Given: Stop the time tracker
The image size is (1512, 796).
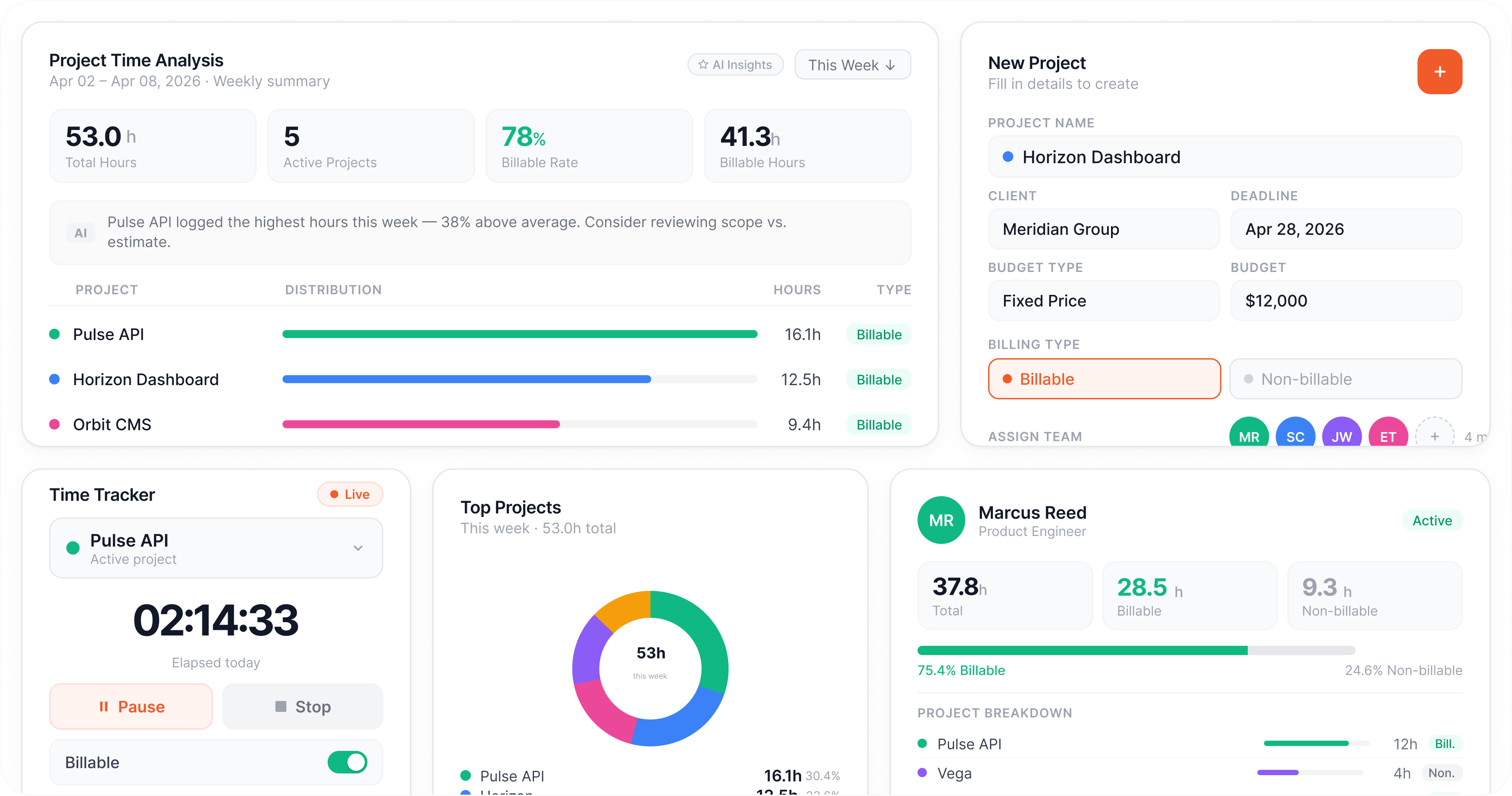Looking at the screenshot, I should click(302, 706).
